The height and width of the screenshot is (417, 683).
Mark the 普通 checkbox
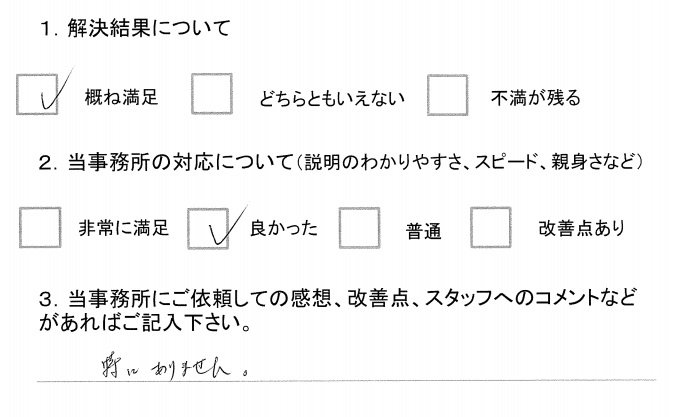click(359, 227)
